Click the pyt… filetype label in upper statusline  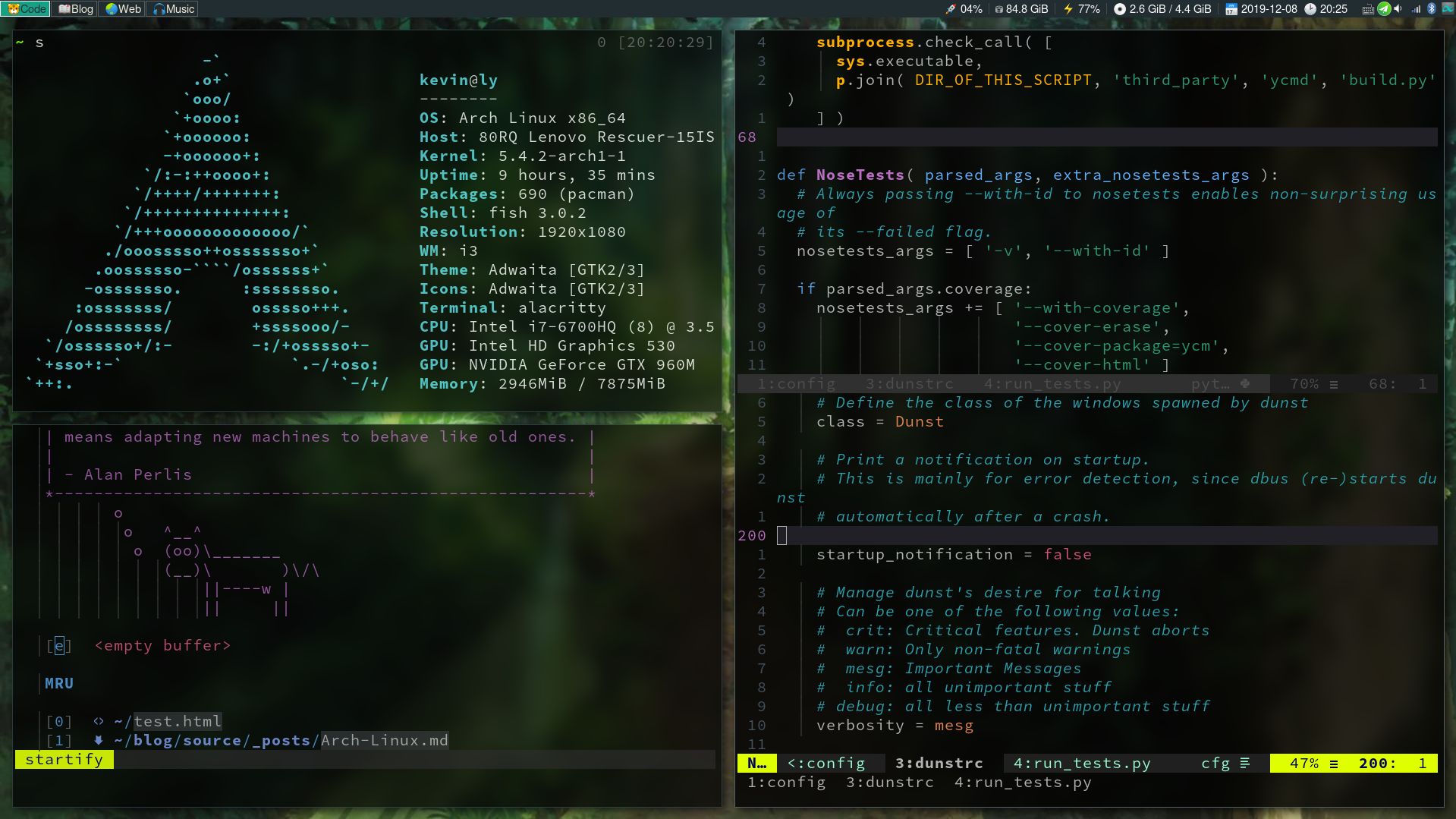1210,384
